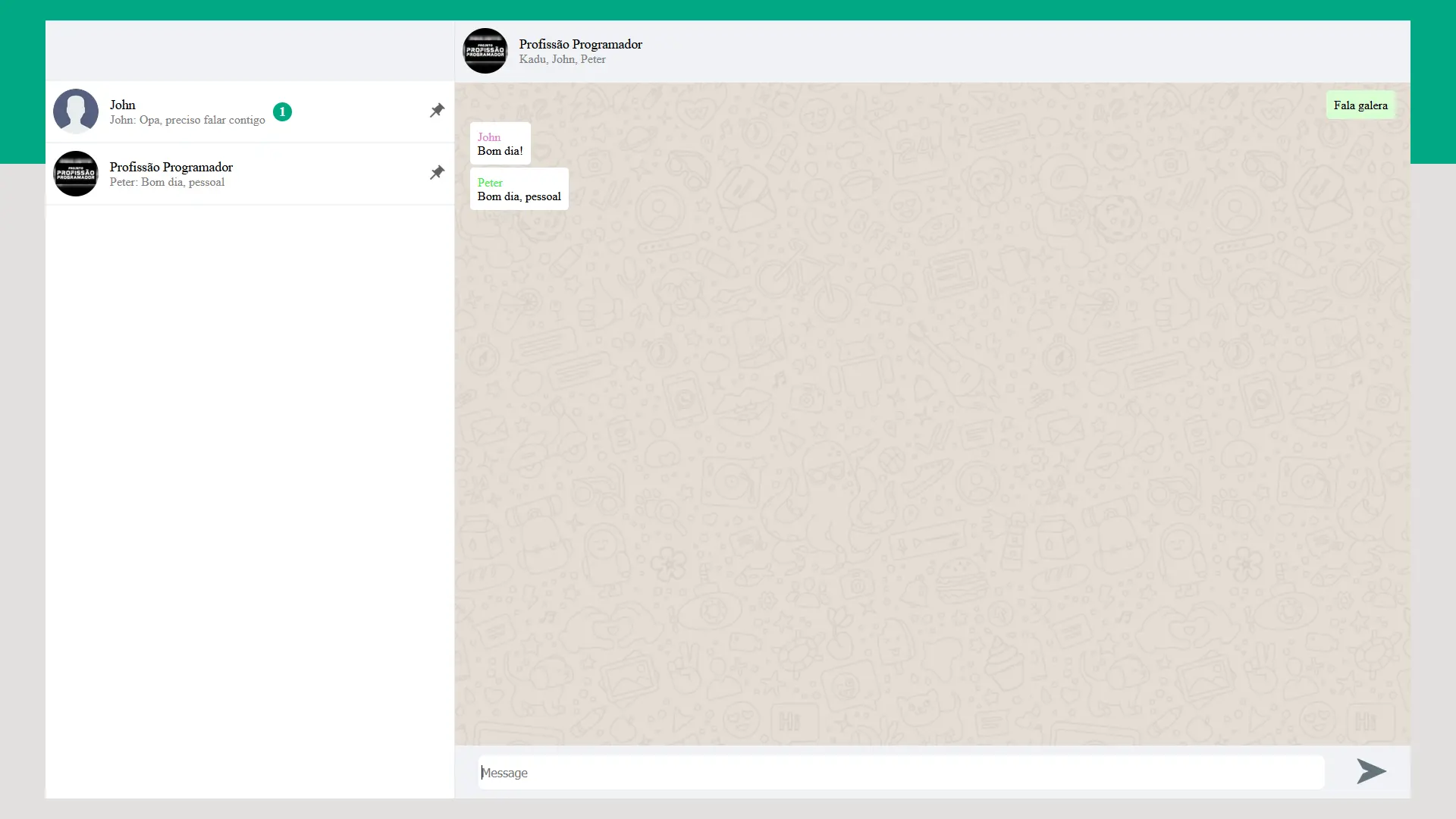Focus the Message input field

pos(902,772)
